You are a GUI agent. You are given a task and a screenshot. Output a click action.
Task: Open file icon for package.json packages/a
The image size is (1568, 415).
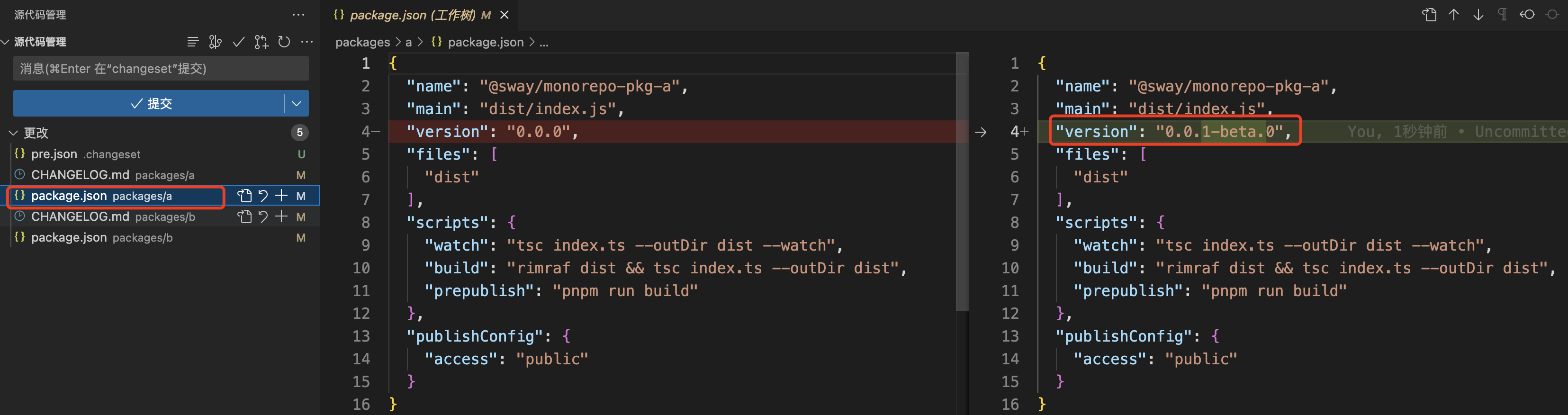244,196
